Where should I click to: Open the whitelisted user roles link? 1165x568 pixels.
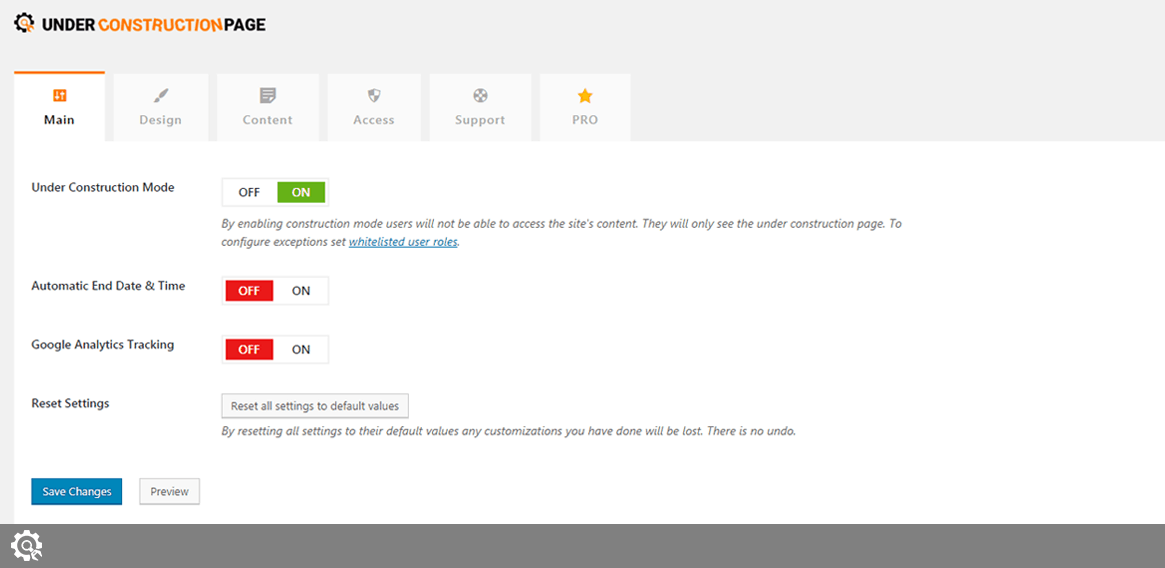[403, 242]
